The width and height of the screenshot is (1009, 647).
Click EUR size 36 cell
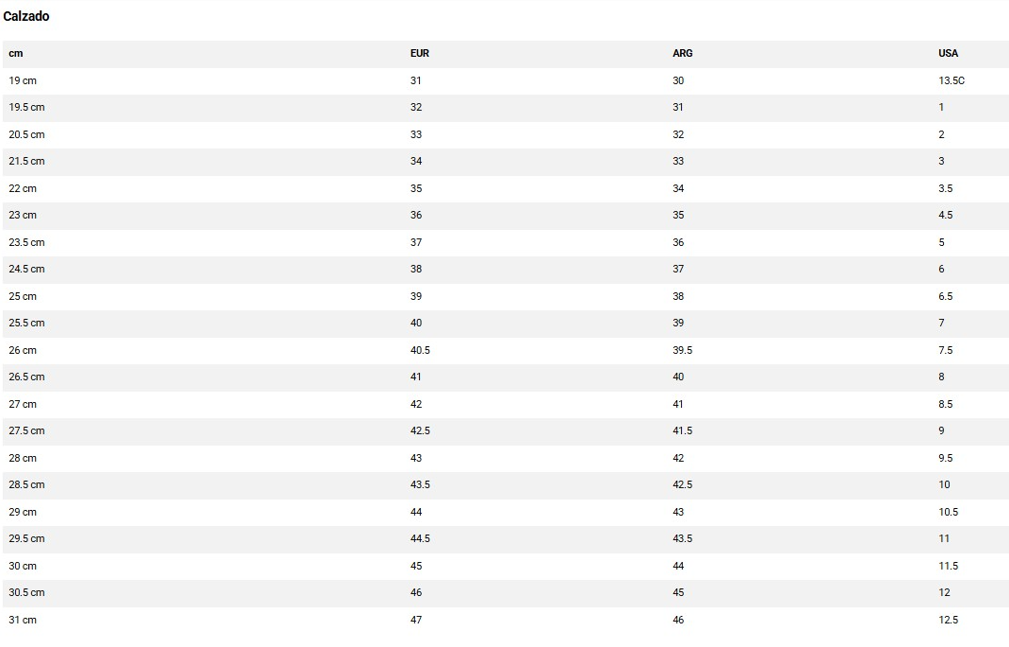(x=416, y=215)
